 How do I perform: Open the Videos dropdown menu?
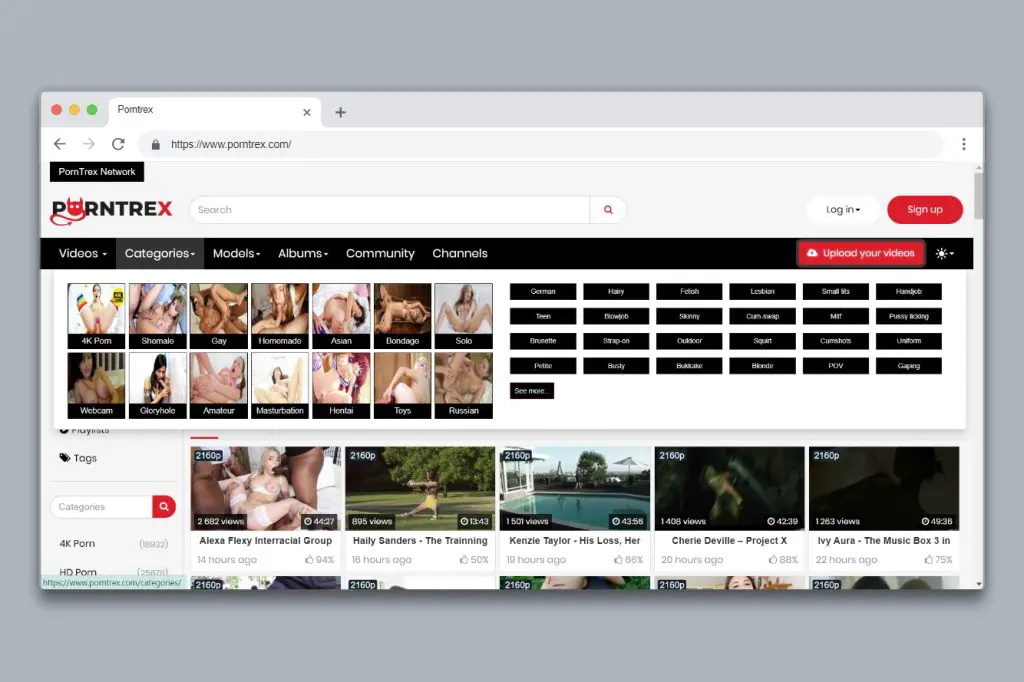(81, 253)
